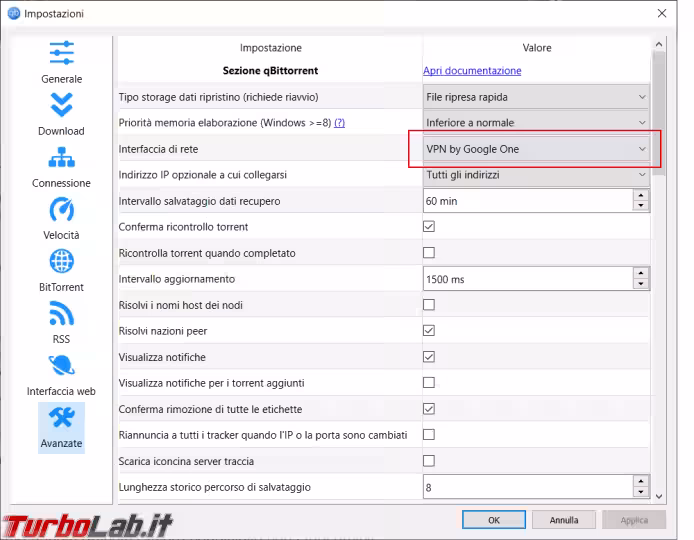This screenshot has width=694, height=540.
Task: Select the Avanzate tools icon
Action: coord(62,418)
